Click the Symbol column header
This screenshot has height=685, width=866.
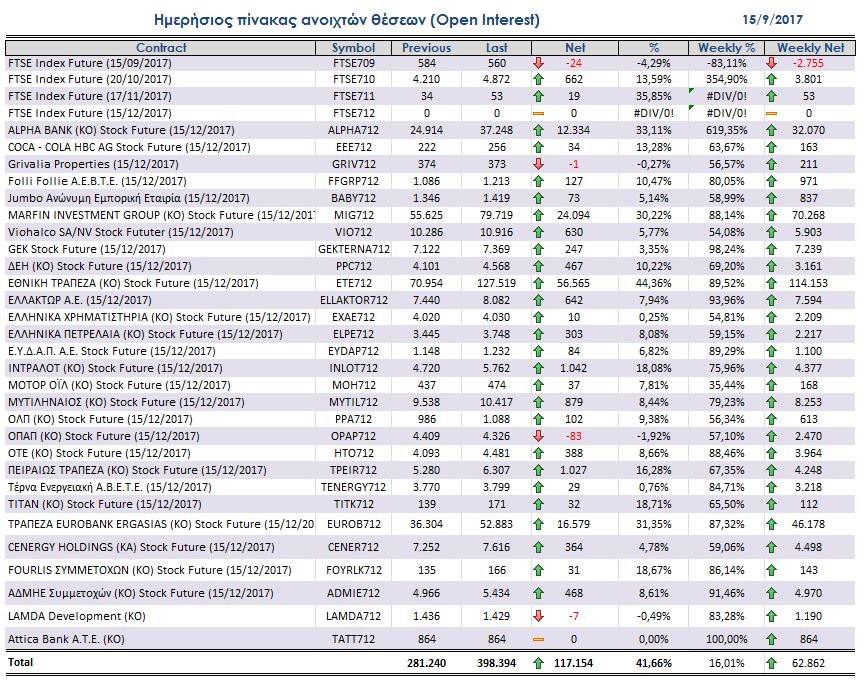tap(353, 48)
